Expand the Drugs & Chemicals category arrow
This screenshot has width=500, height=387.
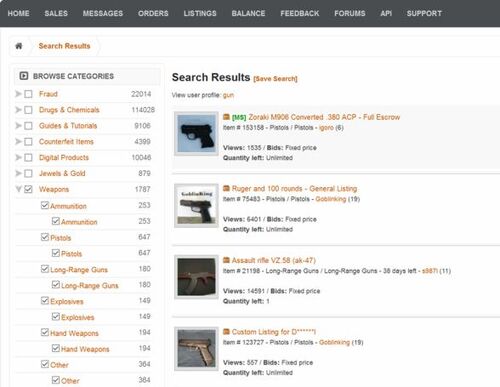tap(18, 110)
